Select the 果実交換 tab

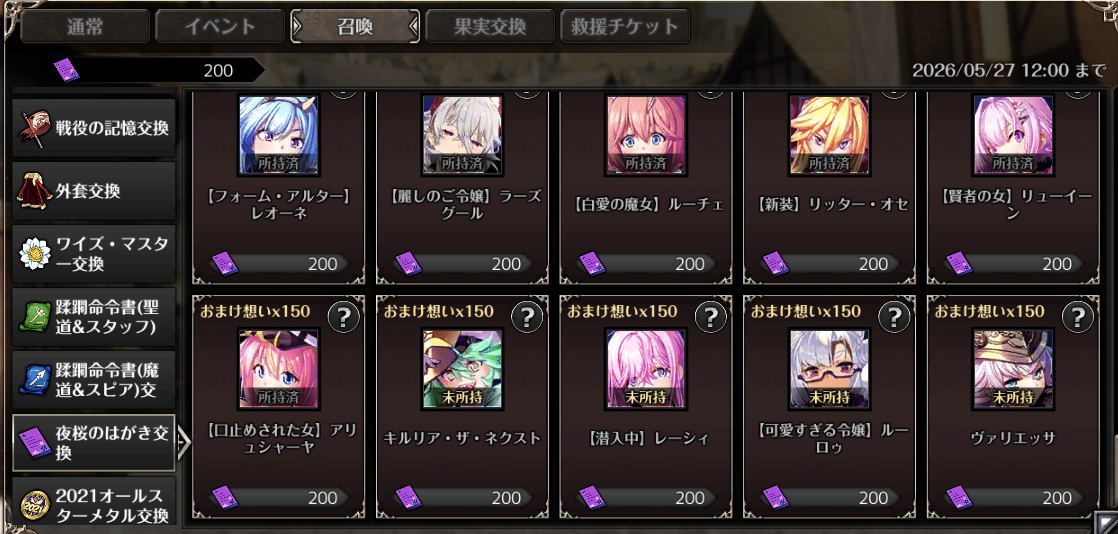point(490,26)
